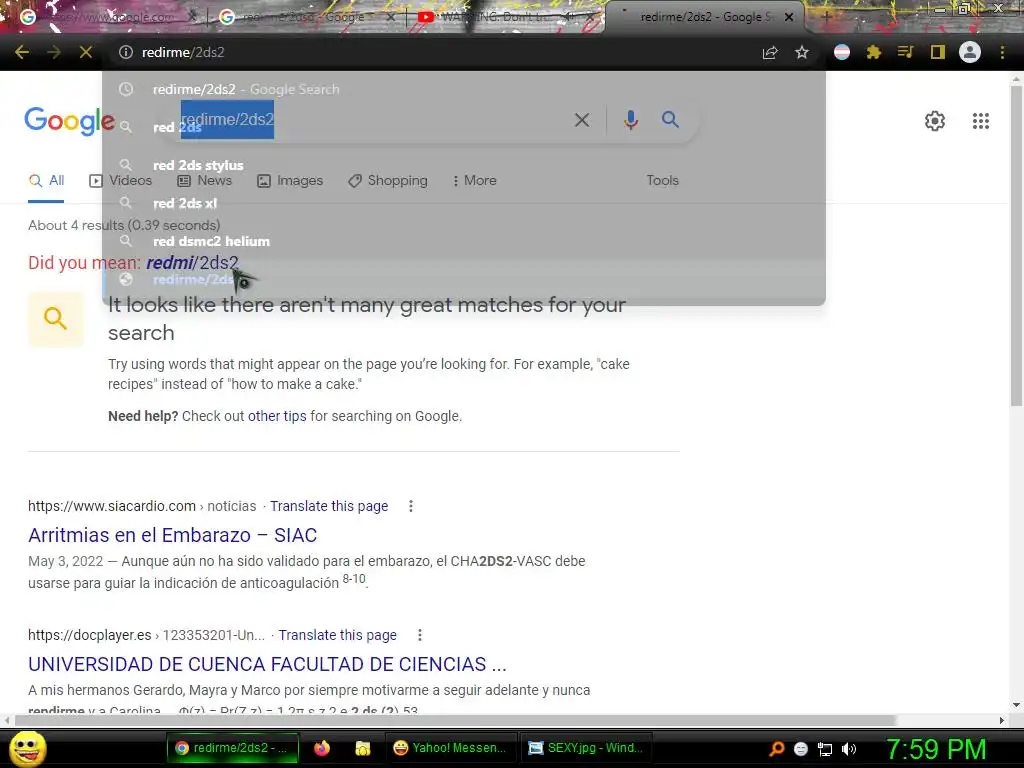Viewport: 1024px width, 768px height.
Task: Stop page loading with the X button
Action: pos(86,52)
